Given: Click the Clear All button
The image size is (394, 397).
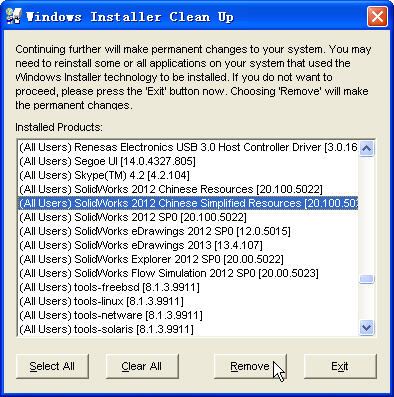Looking at the screenshot, I should pos(142,366).
